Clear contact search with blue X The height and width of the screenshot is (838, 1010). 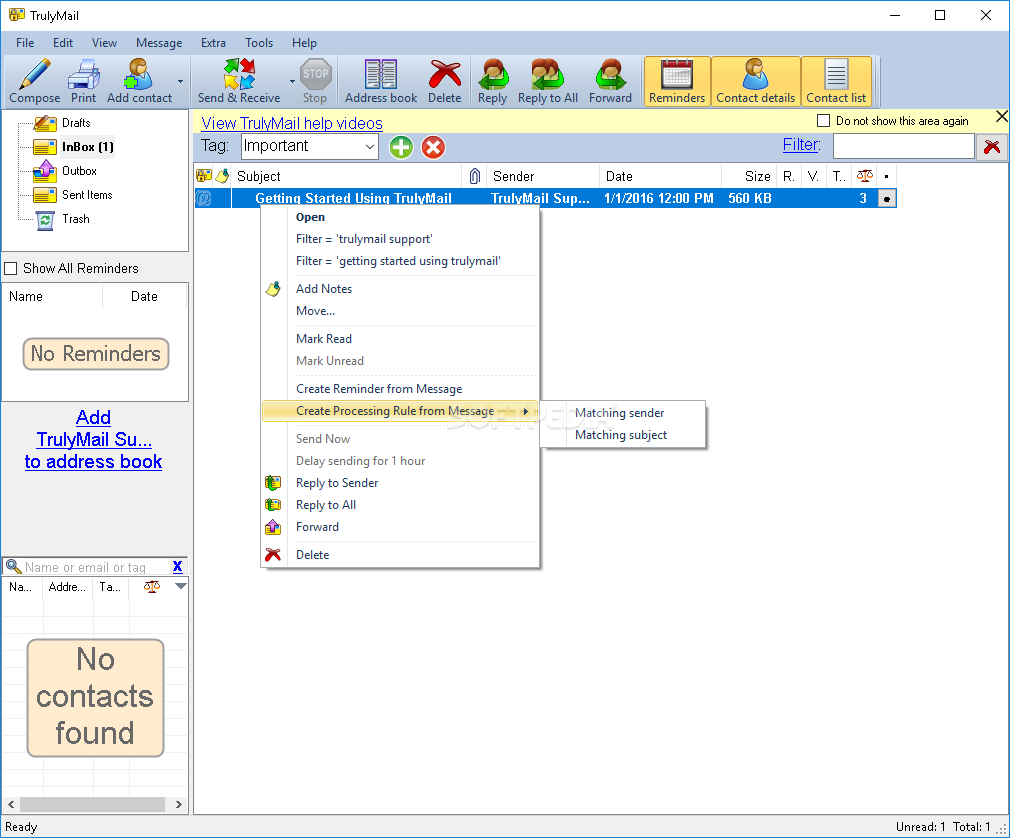(178, 566)
